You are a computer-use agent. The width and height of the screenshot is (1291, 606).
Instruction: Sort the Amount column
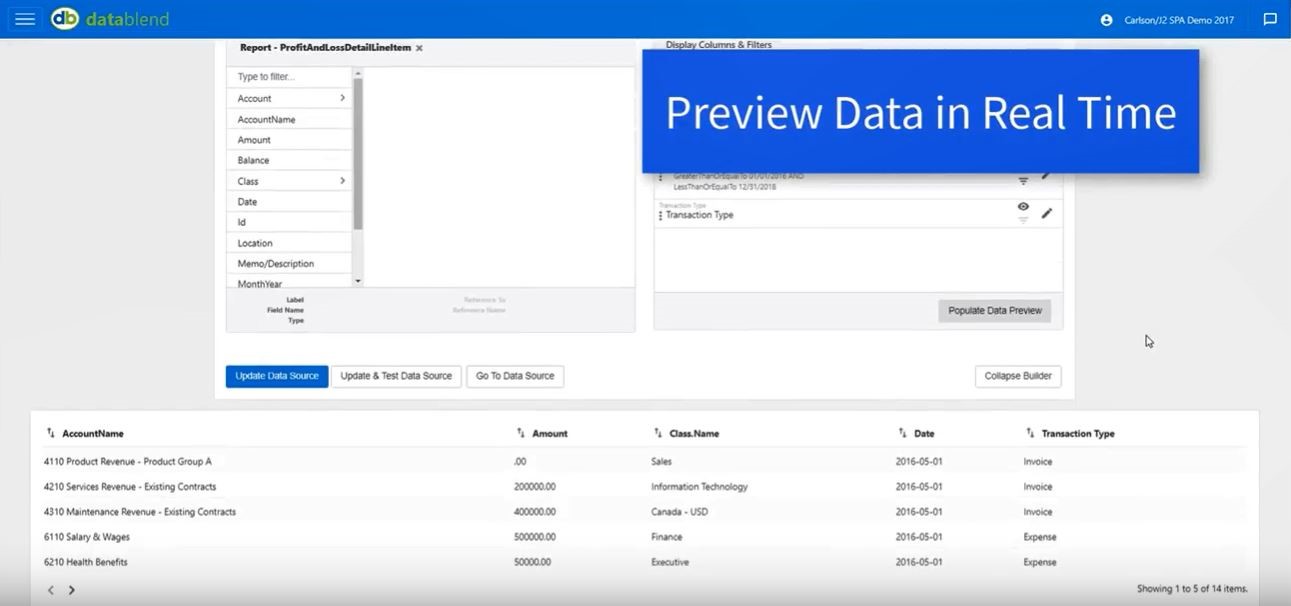point(519,433)
